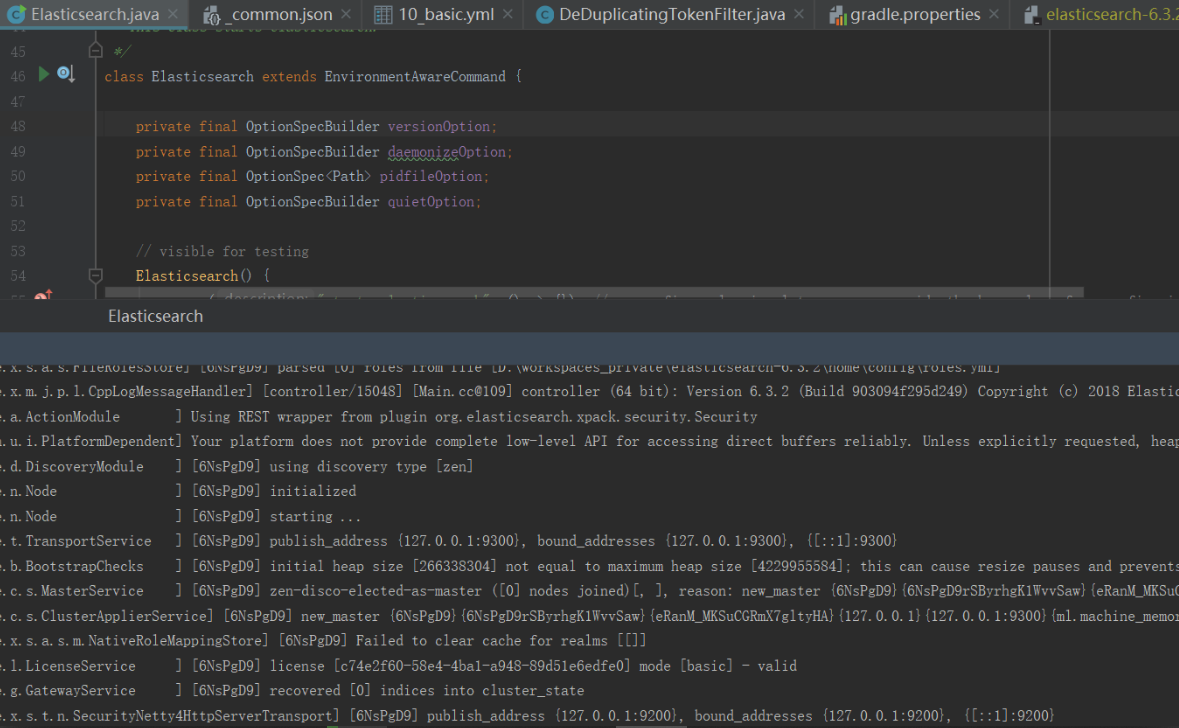This screenshot has height=728, width=1179.
Task: Close the DeDuplicatingTokenFilter.java tab
Action: (799, 14)
